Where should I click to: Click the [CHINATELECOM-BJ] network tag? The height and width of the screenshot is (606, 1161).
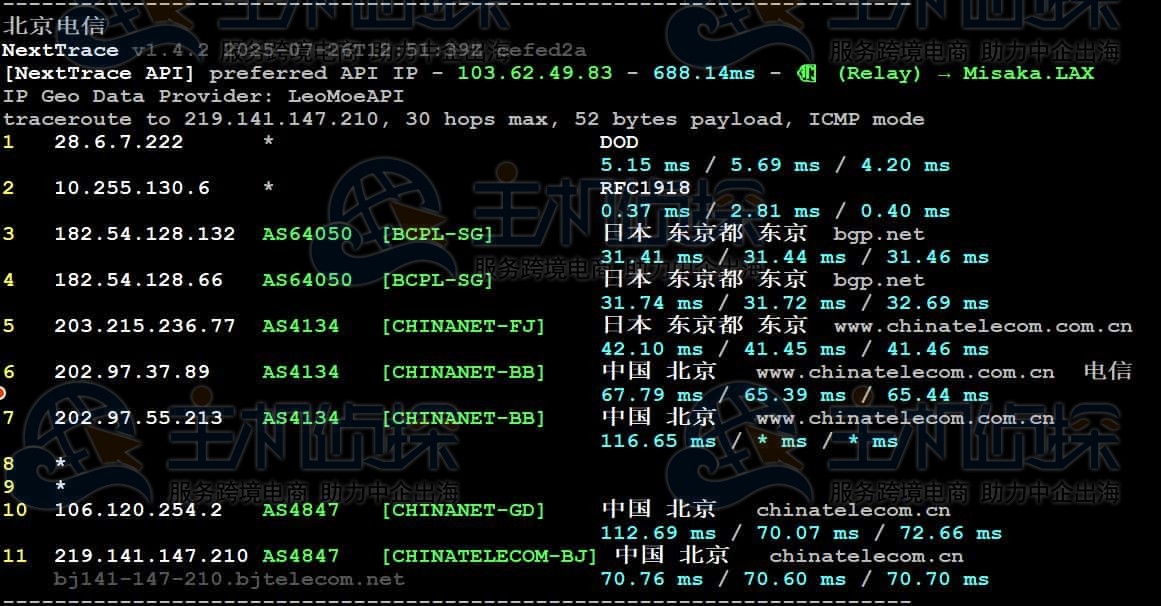pyautogui.click(x=489, y=556)
